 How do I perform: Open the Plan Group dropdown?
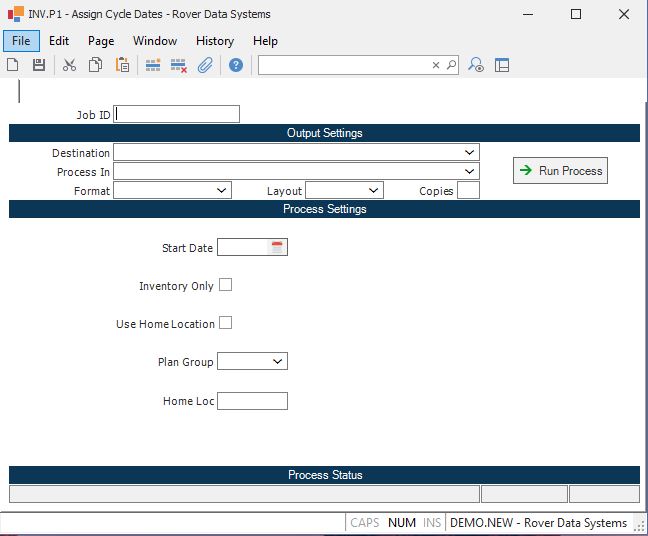(x=277, y=361)
